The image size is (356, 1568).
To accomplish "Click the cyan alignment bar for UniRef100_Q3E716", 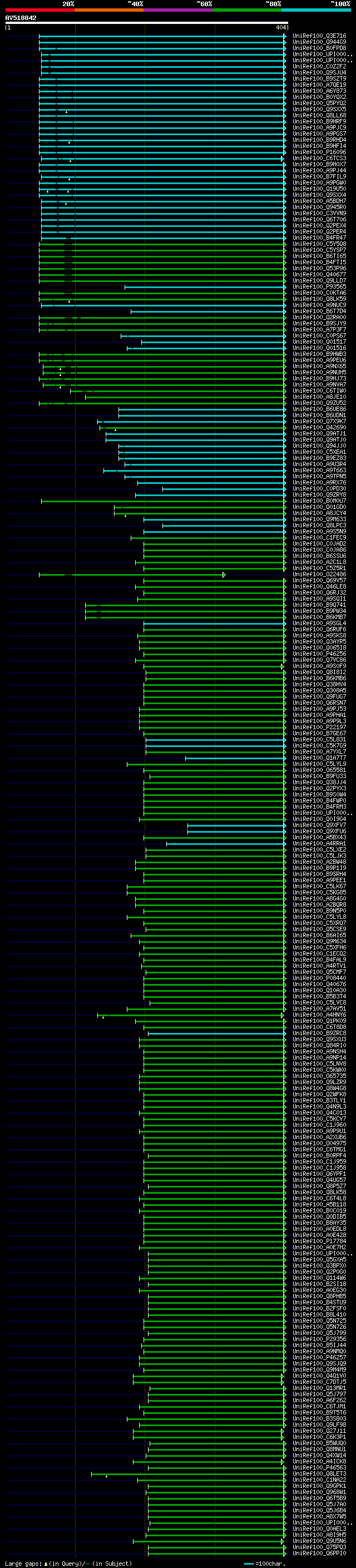I will point(162,36).
